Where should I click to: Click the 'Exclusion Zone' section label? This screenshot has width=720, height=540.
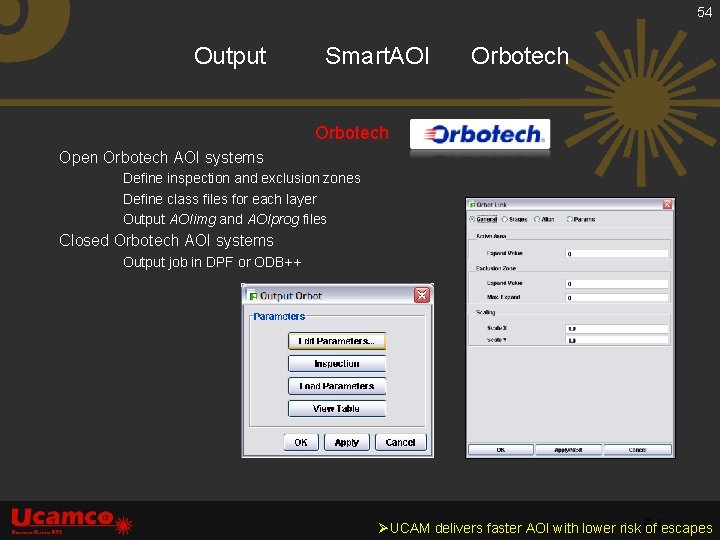click(x=496, y=268)
